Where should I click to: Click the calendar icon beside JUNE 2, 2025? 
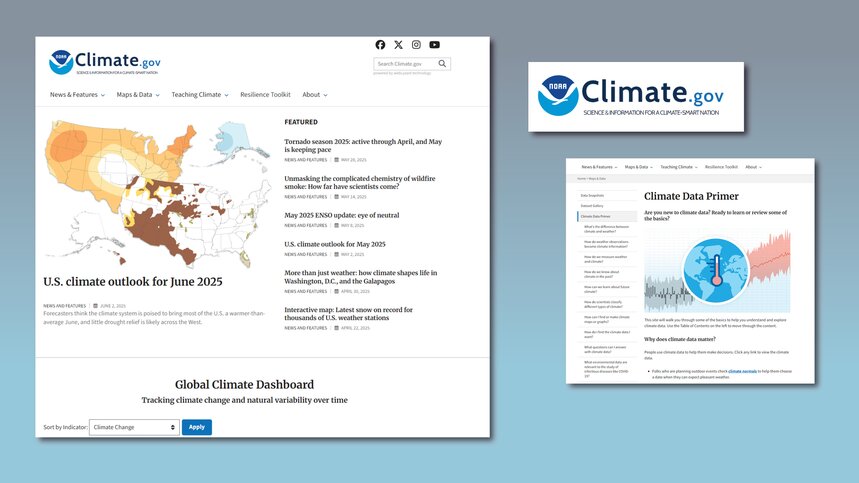95,306
